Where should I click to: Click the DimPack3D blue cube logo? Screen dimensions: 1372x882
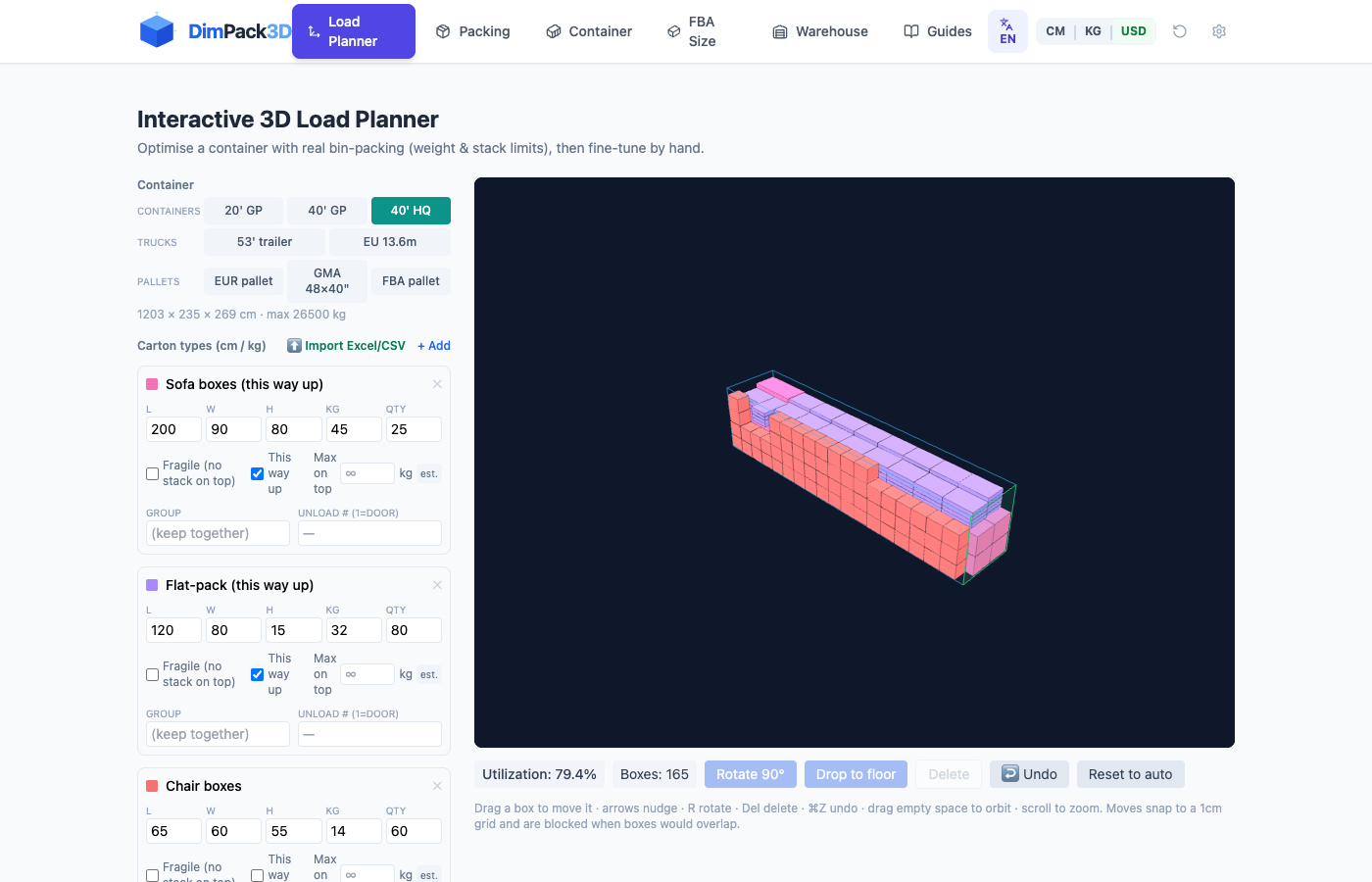[157, 31]
